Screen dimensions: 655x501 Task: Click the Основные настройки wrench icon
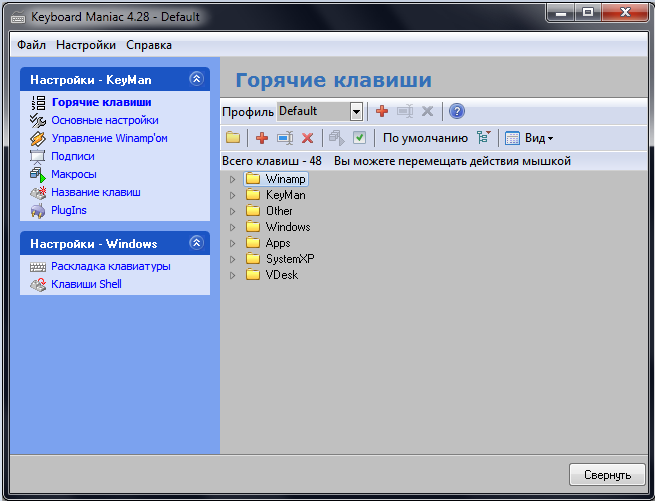38,120
